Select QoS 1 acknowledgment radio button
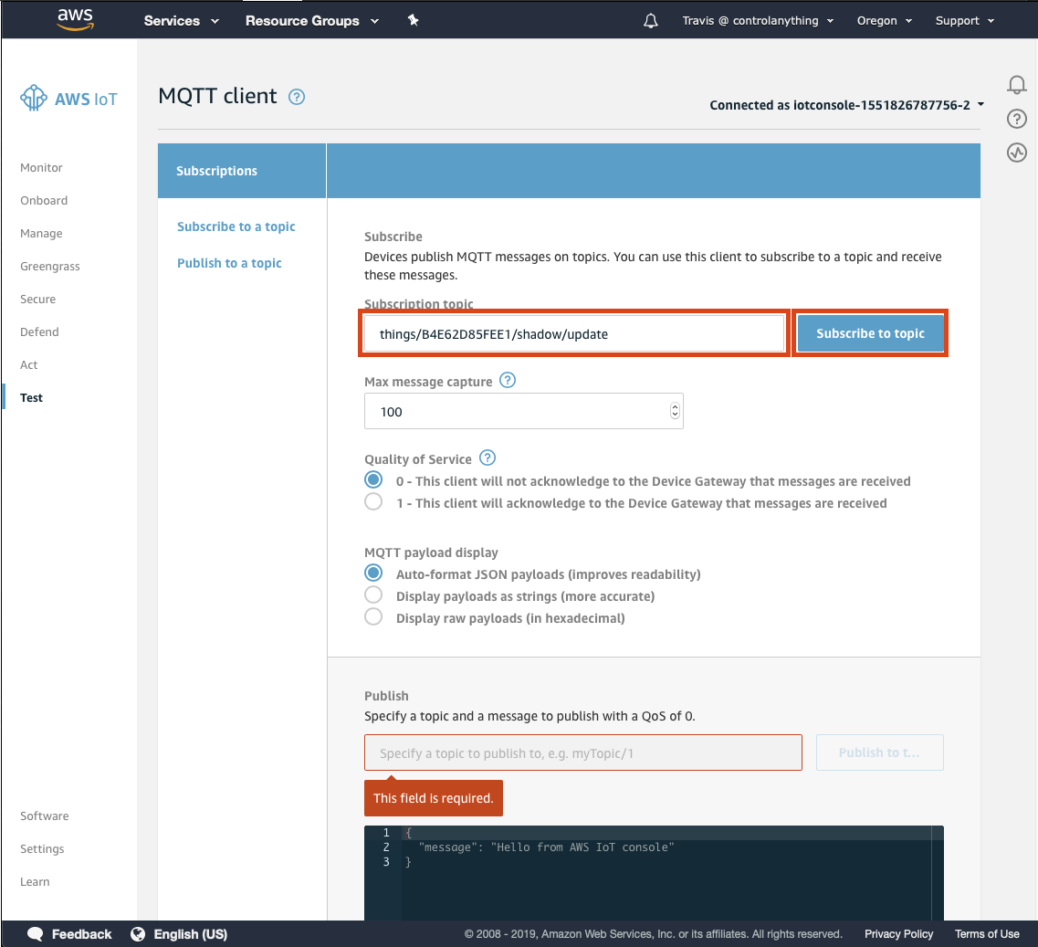Screen dimensions: 1038x947 [x=373, y=502]
